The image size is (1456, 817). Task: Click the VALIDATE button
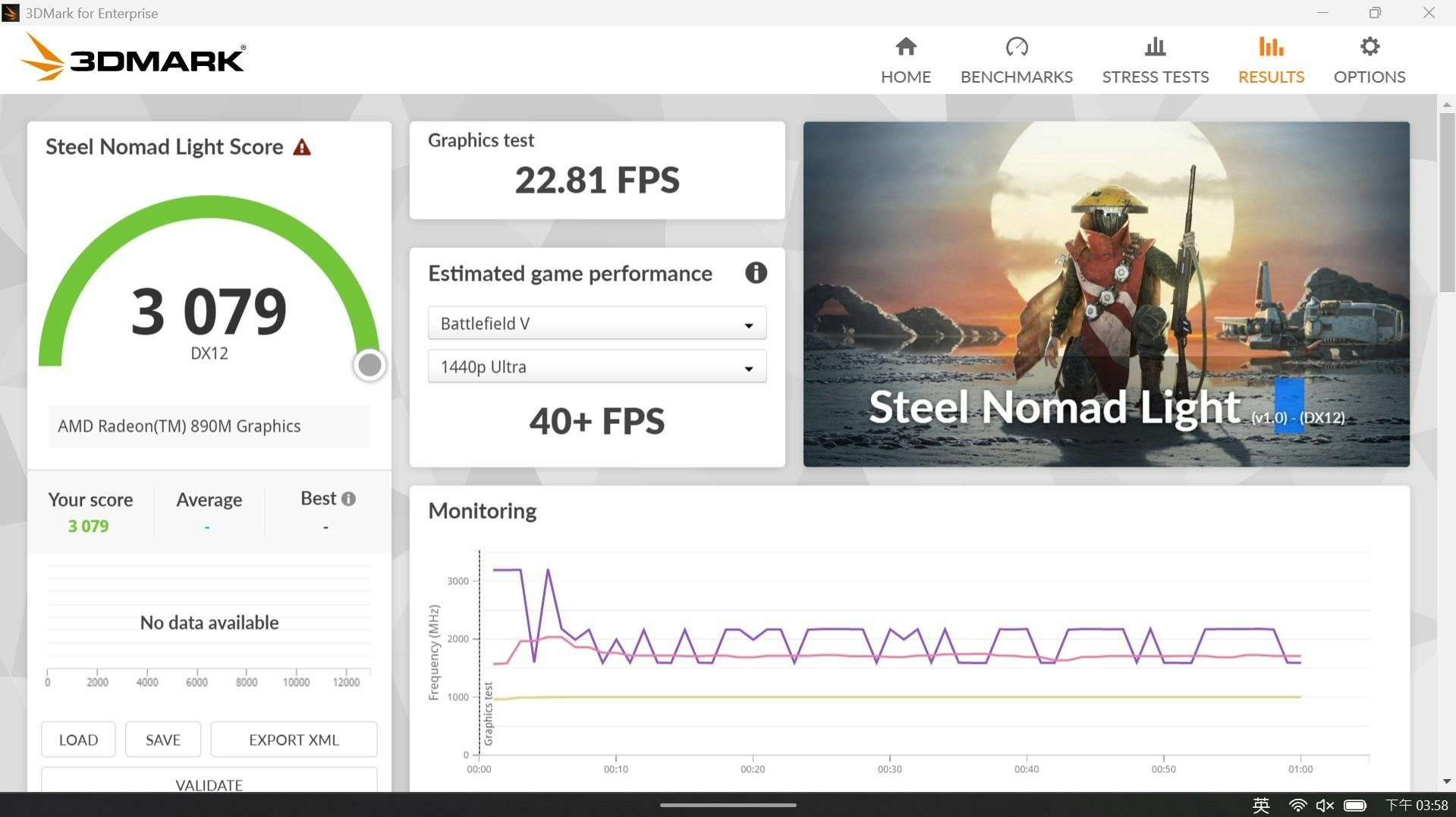click(x=209, y=781)
